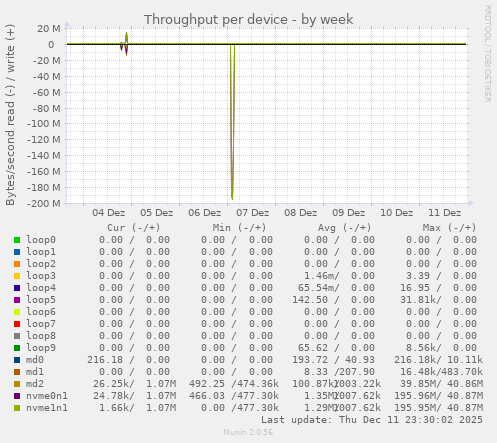Image resolution: width=497 pixels, height=443 pixels.
Task: Click the 'md0' device name
Action: [35, 360]
